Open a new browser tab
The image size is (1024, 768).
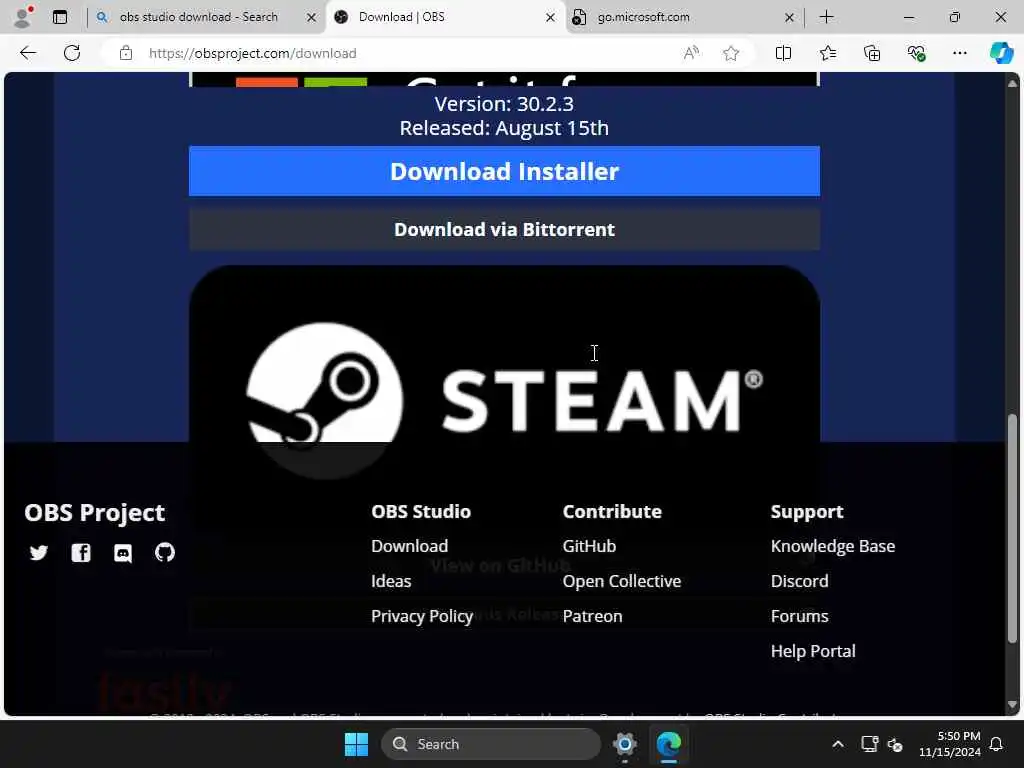coord(826,17)
